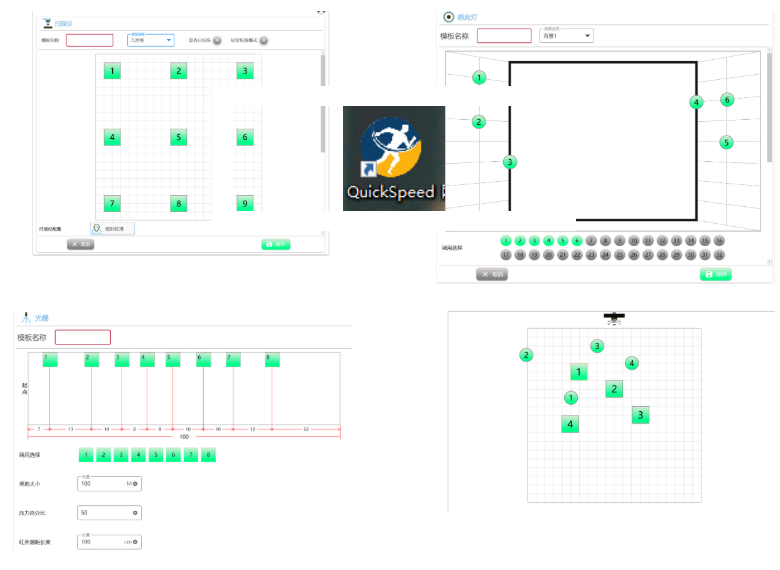
Task: Click green square 3 in the bottom-right grid
Action: point(641,415)
